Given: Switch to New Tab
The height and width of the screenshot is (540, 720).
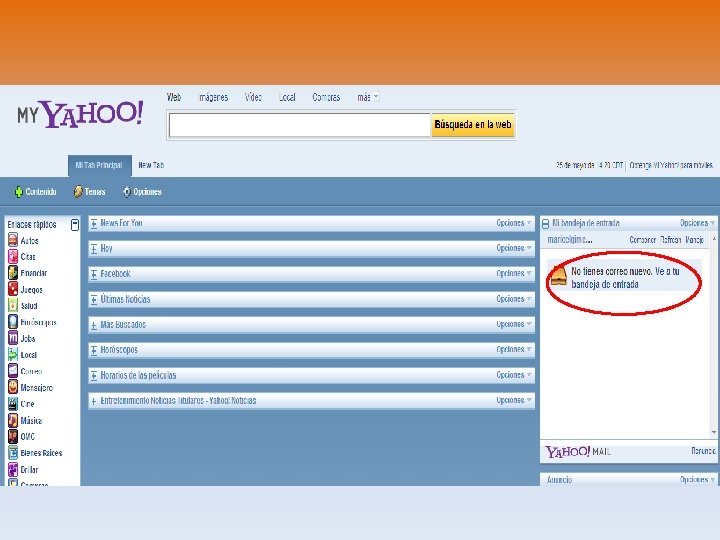Looking at the screenshot, I should point(151,165).
